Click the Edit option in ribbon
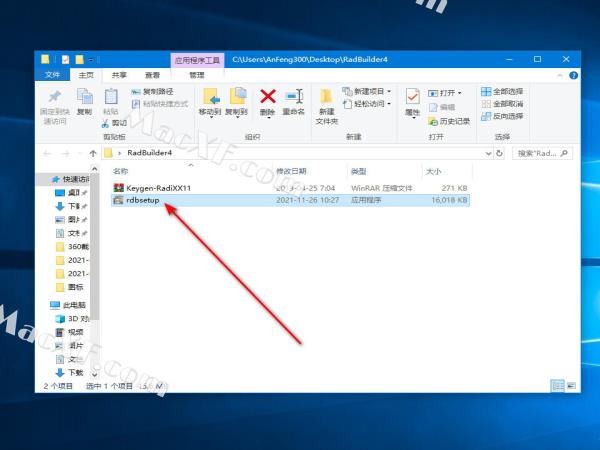Viewport: 600px width, 450px height. [442, 107]
